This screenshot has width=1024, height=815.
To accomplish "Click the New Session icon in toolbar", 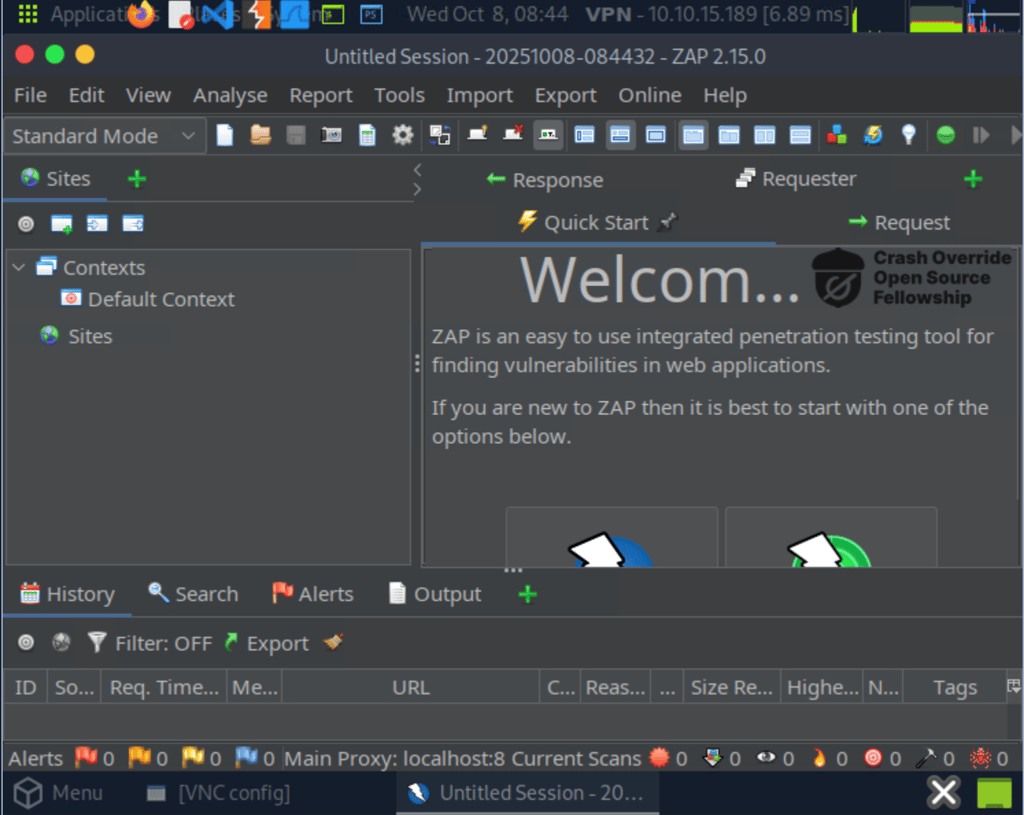I will tap(225, 135).
